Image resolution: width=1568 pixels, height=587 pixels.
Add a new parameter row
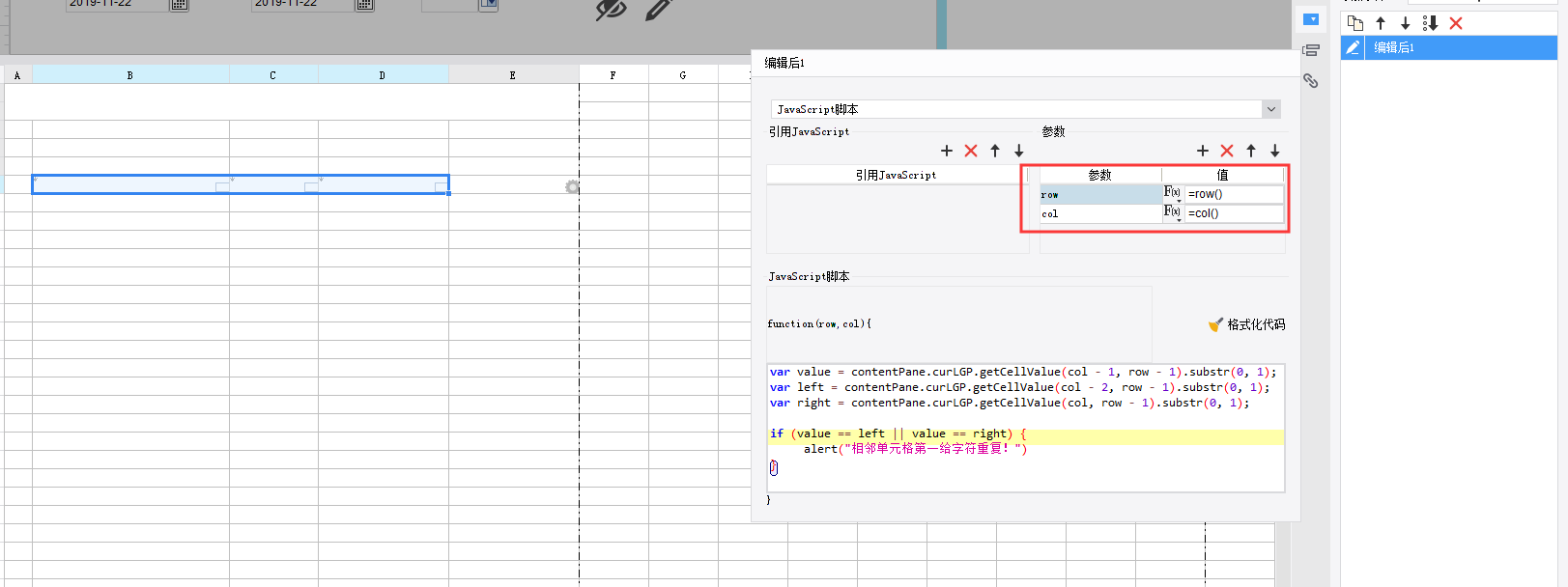(1203, 151)
